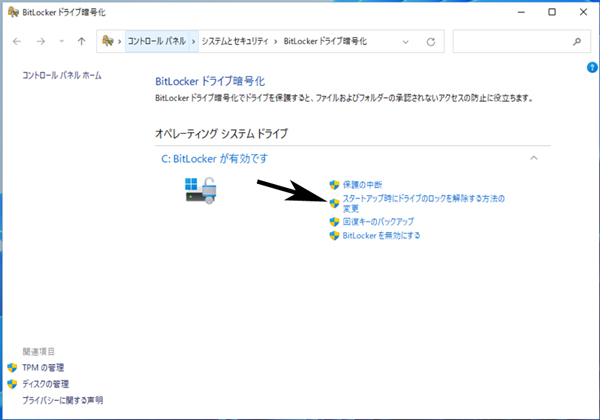Click shield icon beside ディスクの管理
This screenshot has width=600, height=420.
[x=12, y=384]
